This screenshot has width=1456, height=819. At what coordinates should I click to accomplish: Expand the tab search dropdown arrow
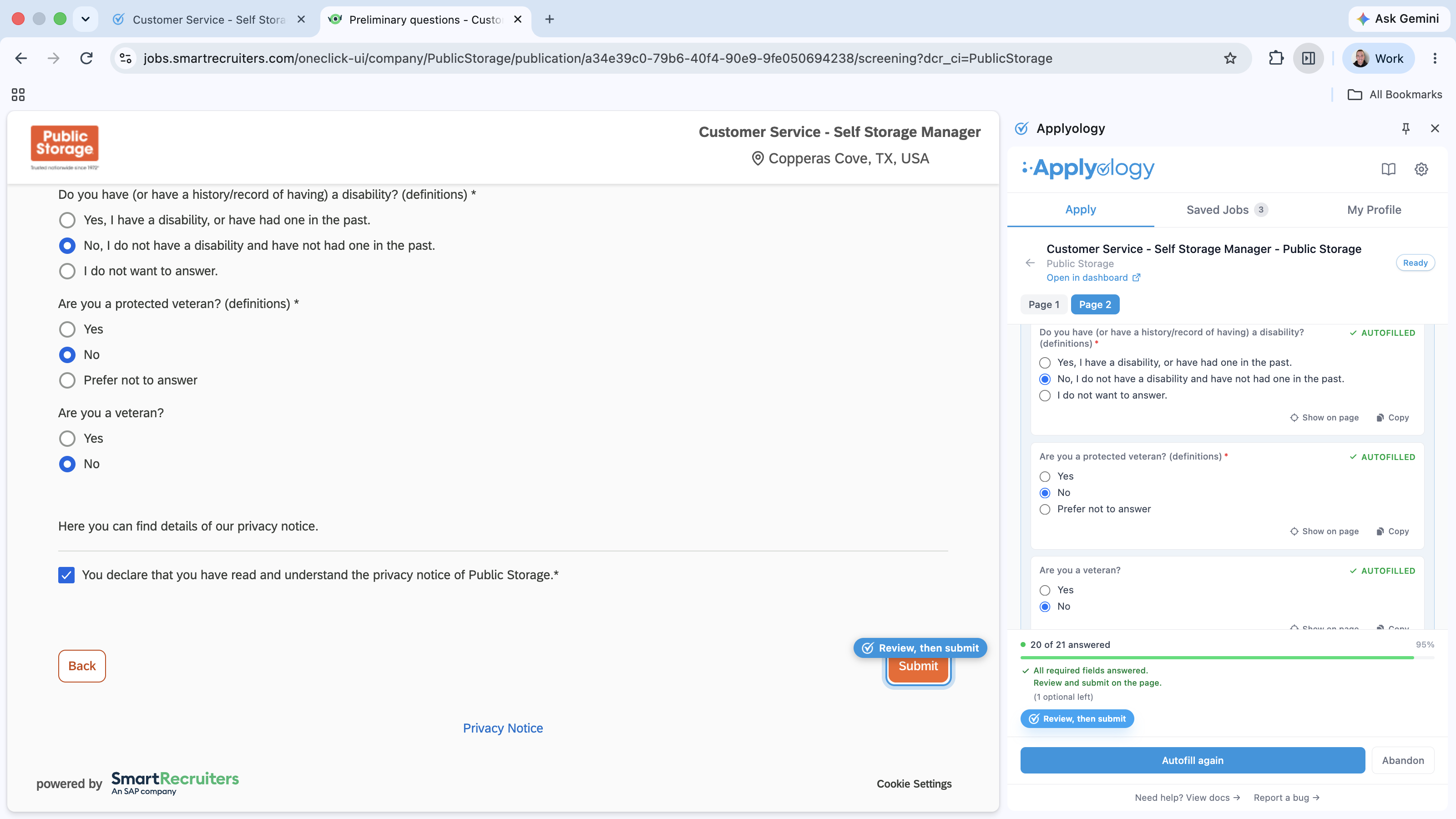[x=86, y=19]
